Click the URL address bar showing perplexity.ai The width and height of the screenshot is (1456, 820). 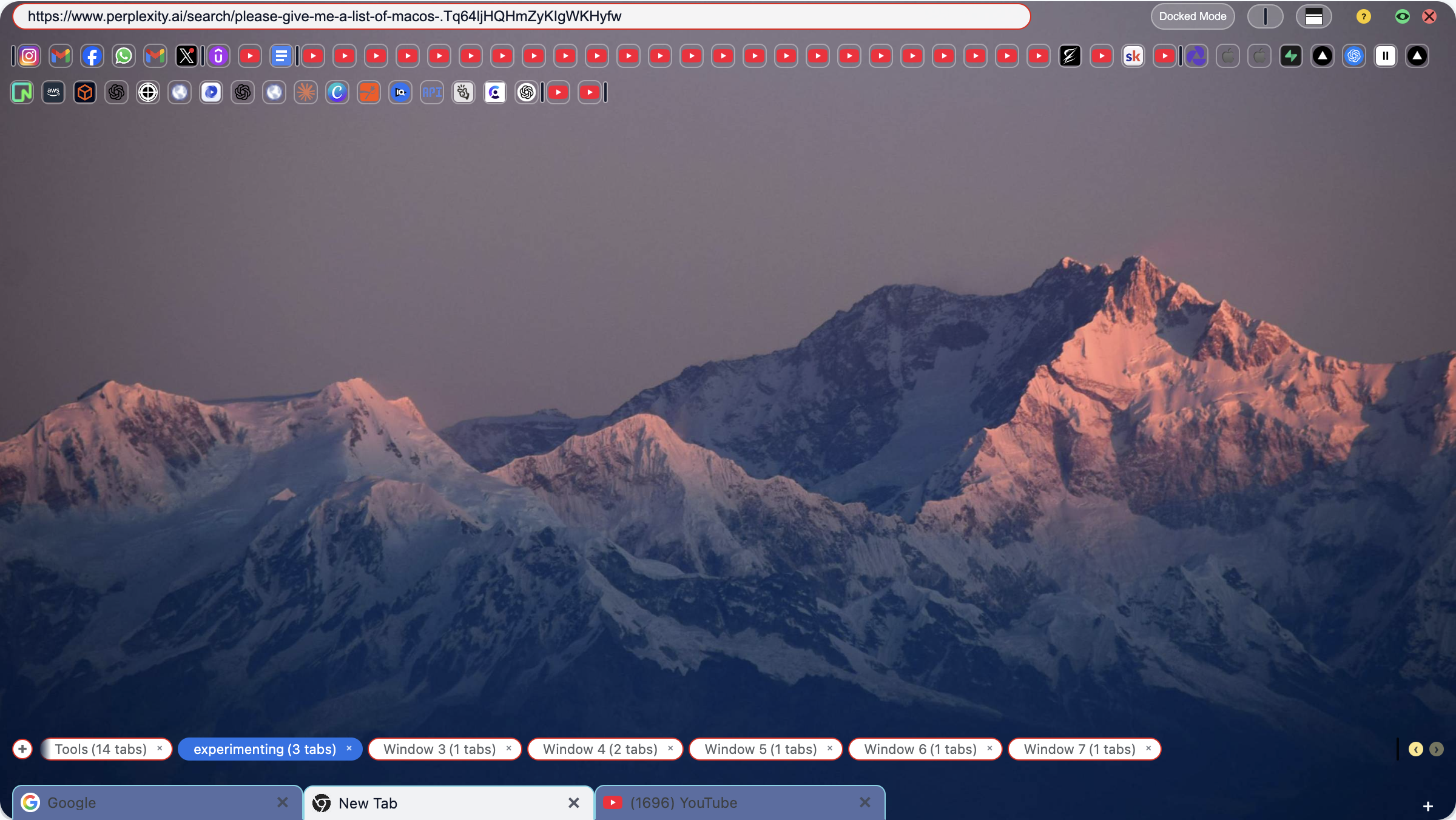pos(521,16)
